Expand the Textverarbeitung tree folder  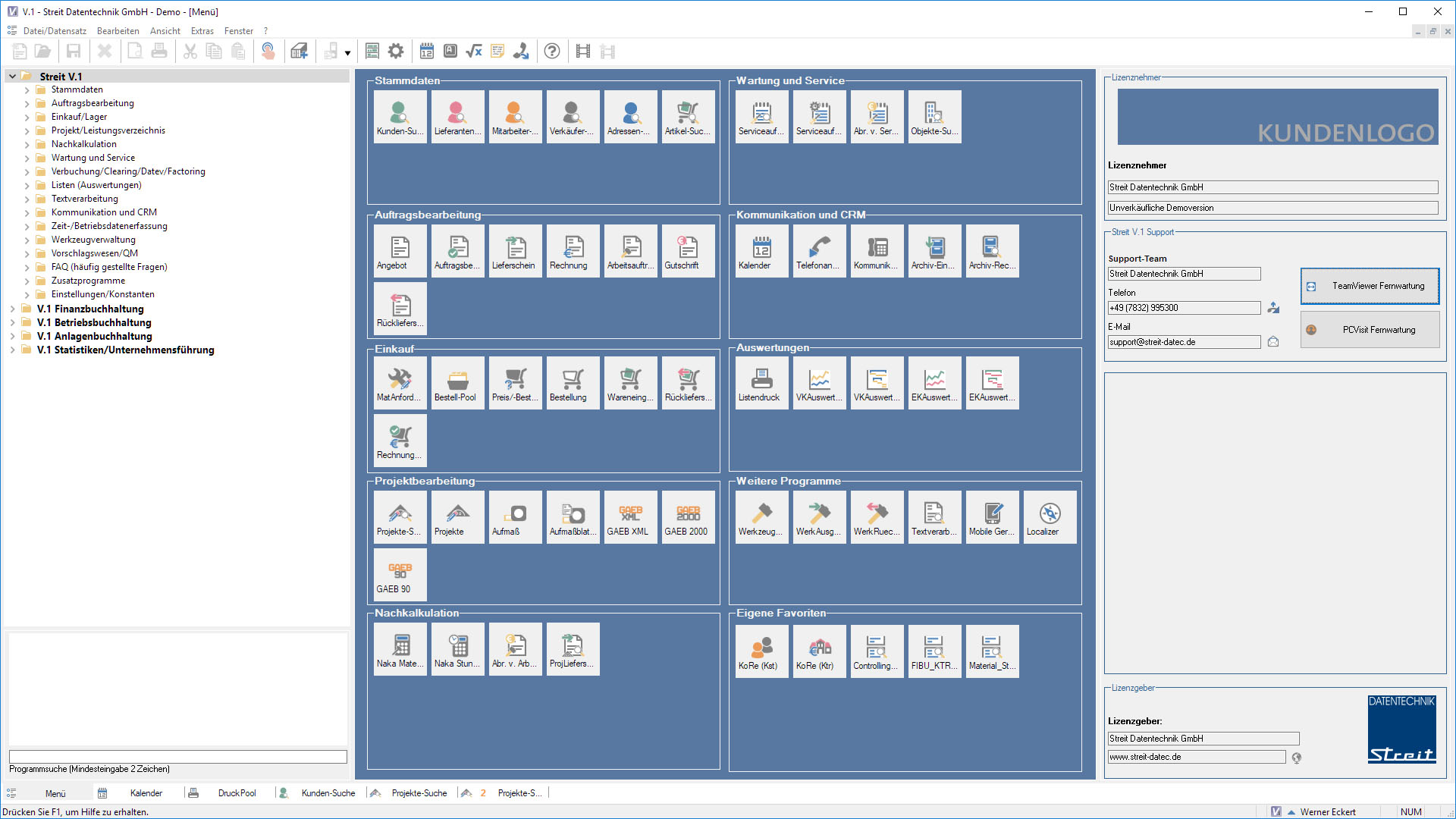click(x=27, y=199)
